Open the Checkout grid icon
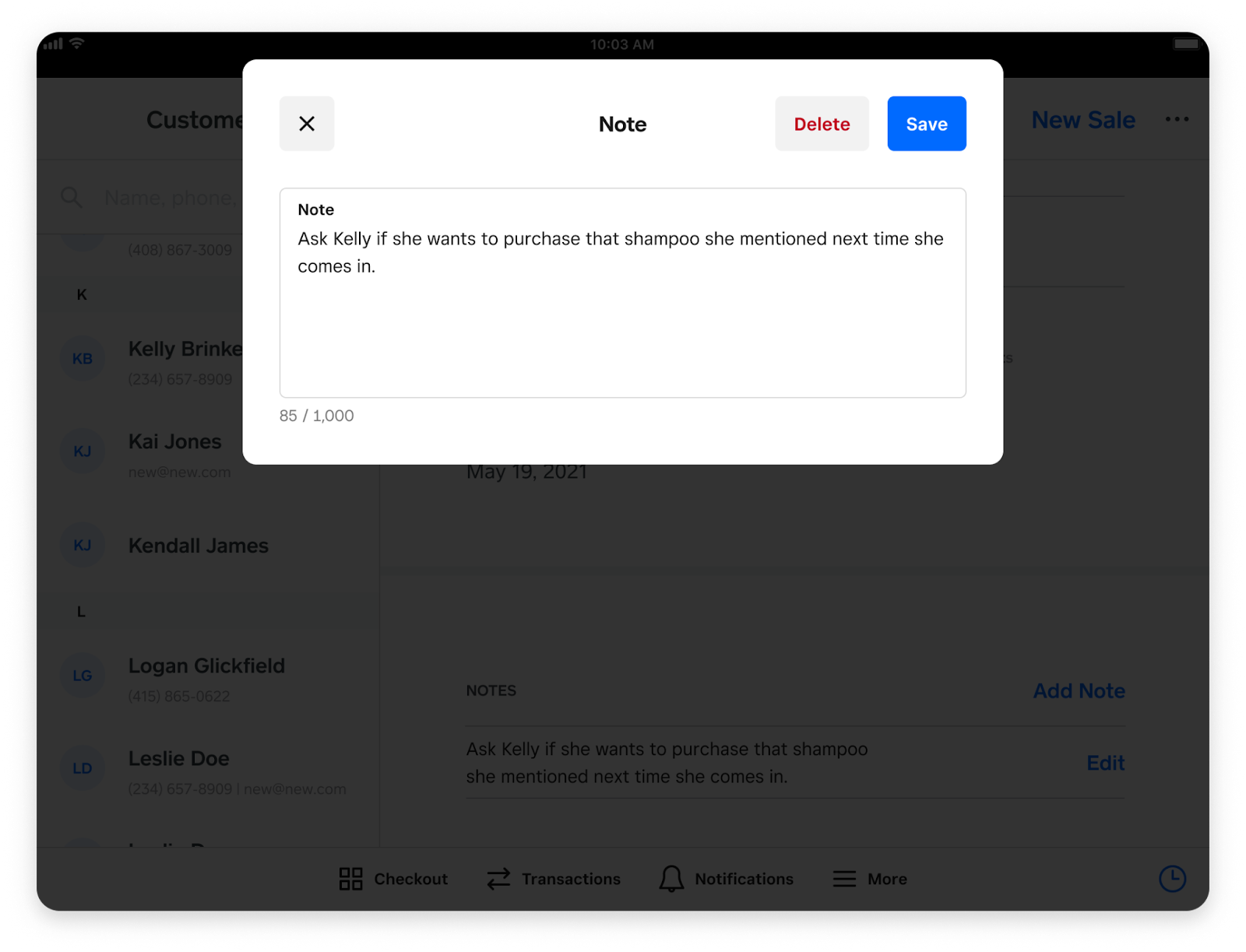Image resolution: width=1246 pixels, height=952 pixels. pyautogui.click(x=351, y=879)
